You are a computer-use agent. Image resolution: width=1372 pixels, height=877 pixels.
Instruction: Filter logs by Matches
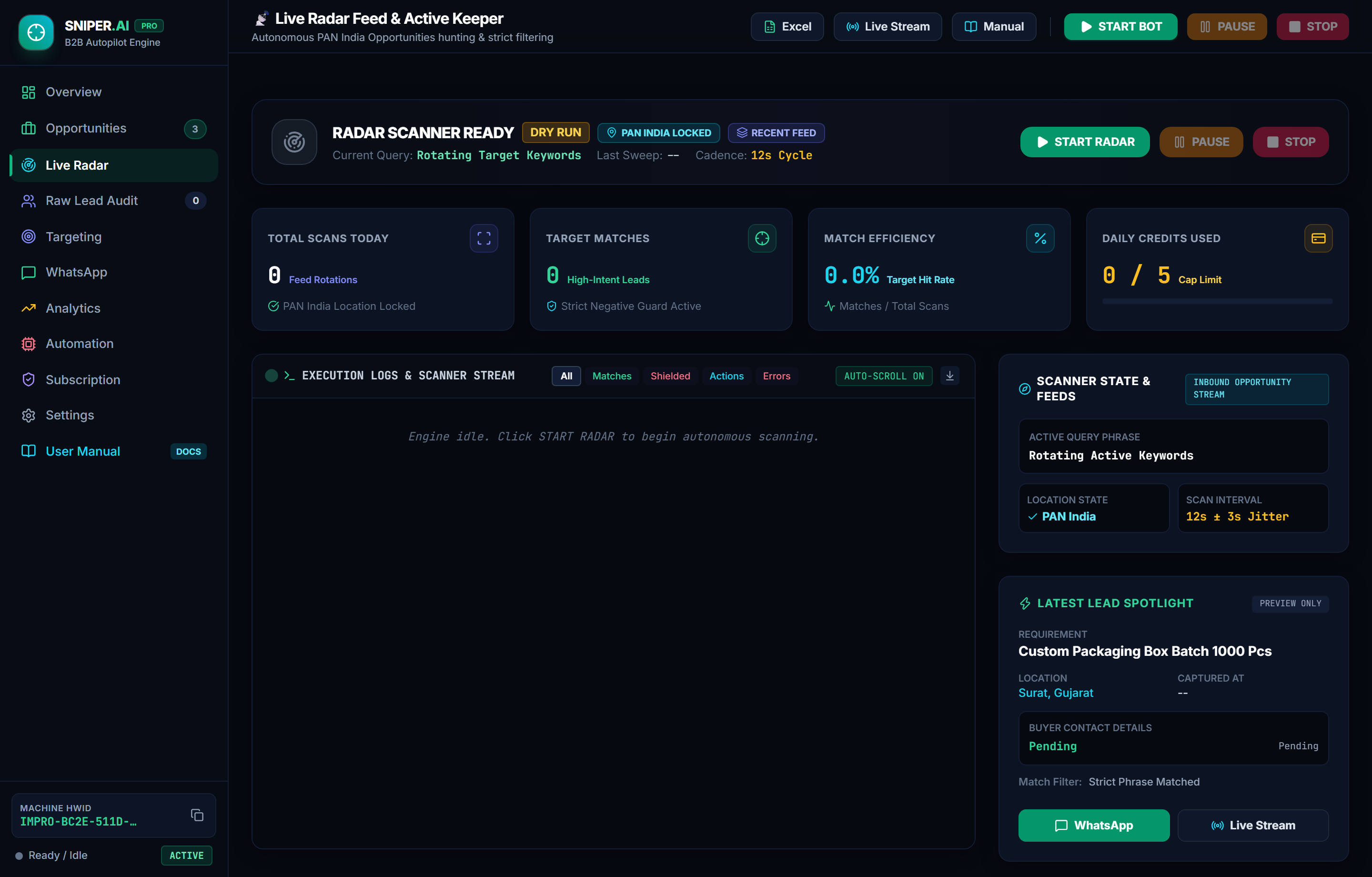pyautogui.click(x=611, y=376)
